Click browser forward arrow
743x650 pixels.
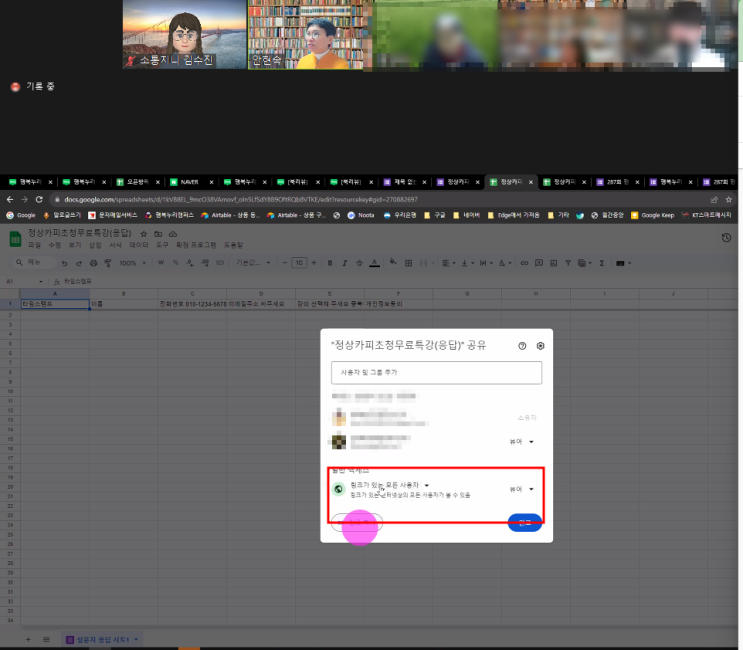25,199
